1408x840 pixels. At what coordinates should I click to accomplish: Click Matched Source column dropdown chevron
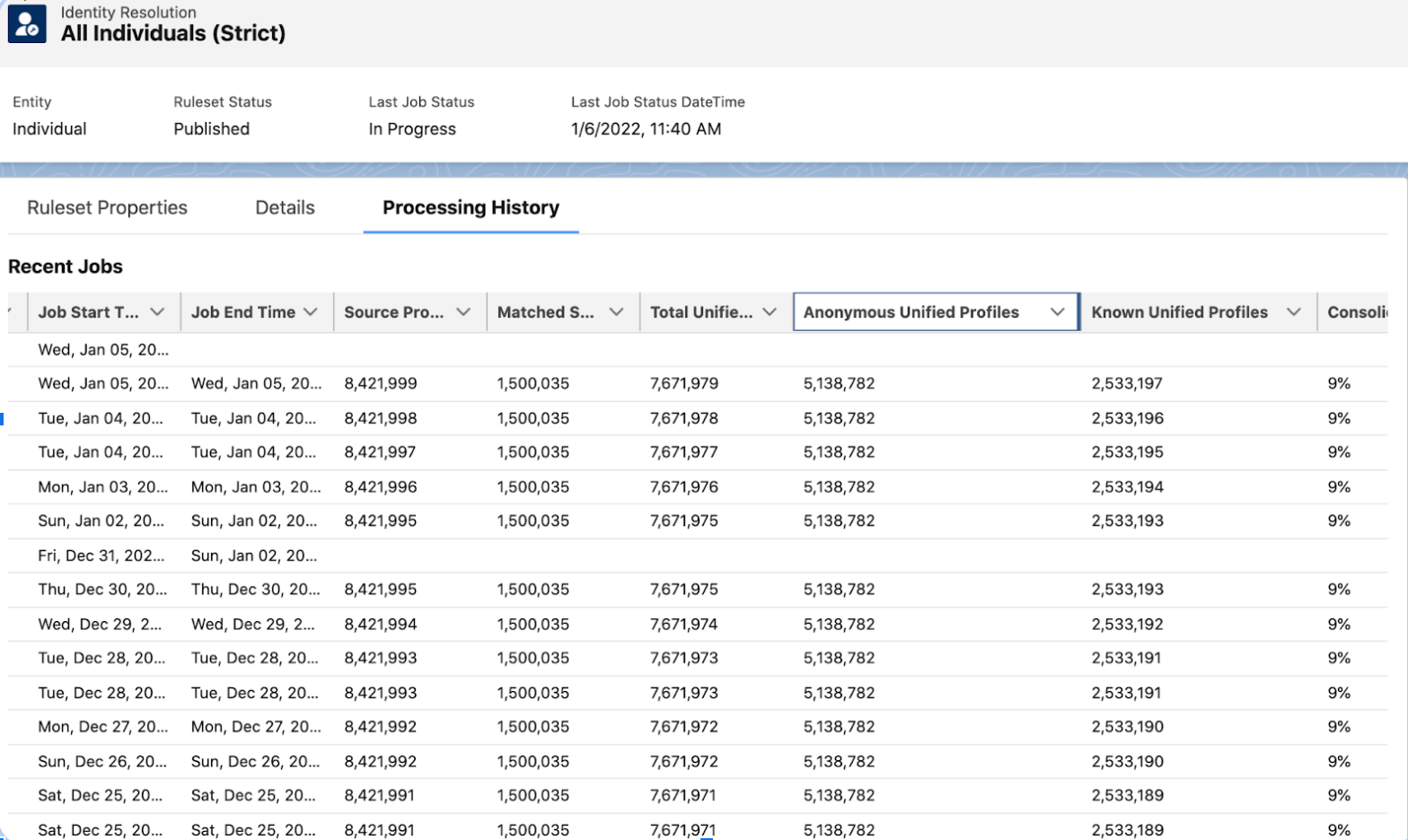616,312
